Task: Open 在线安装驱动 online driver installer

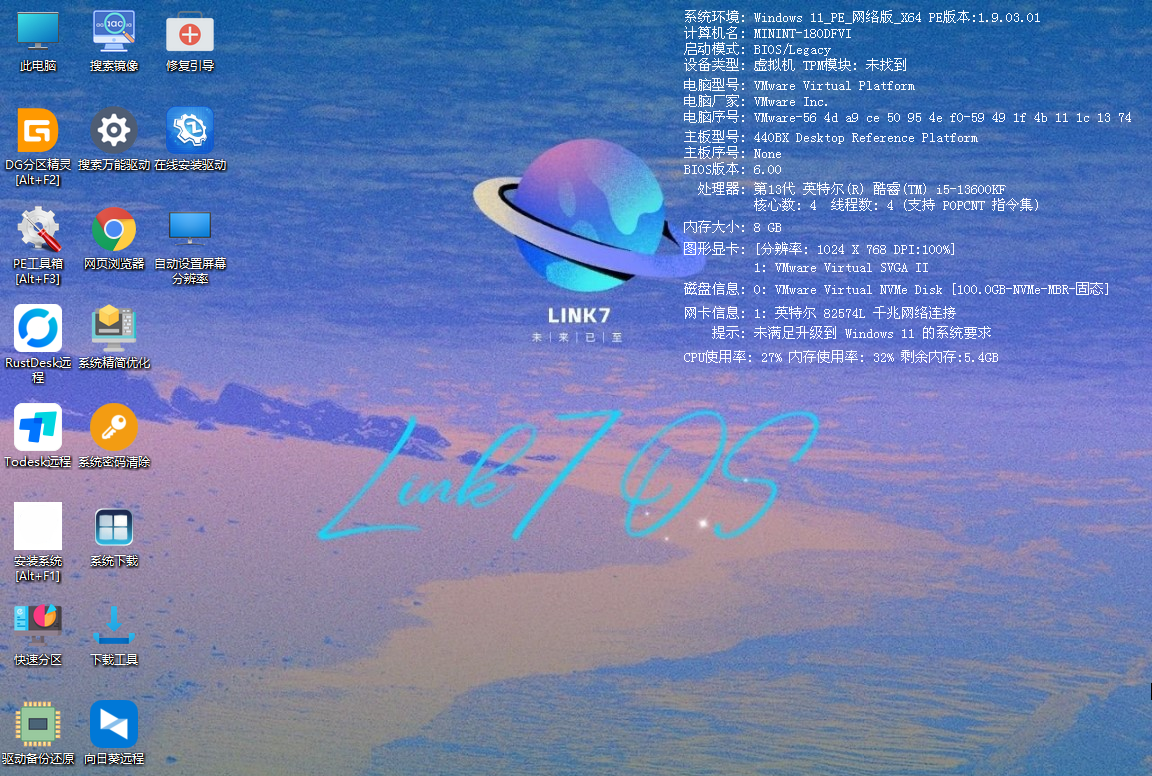Action: click(x=190, y=131)
